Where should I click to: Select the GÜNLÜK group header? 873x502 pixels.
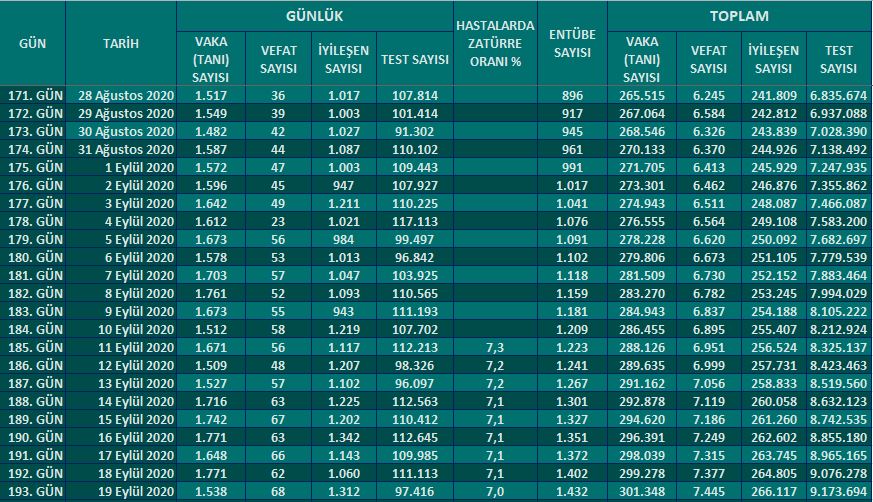[315, 16]
